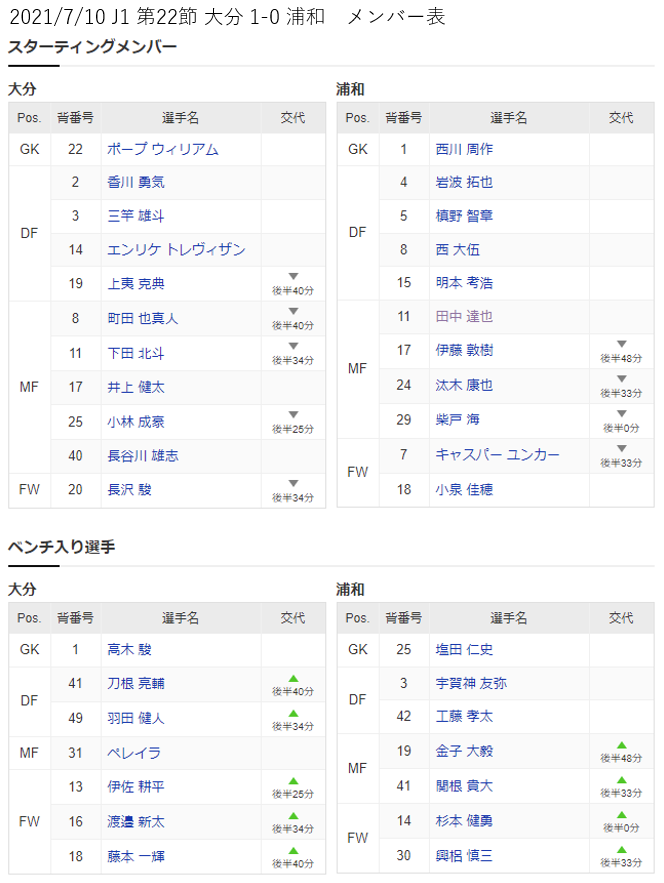Open player page for ポープ ウィリアム
The width and height of the screenshot is (664, 883).
pos(163,149)
